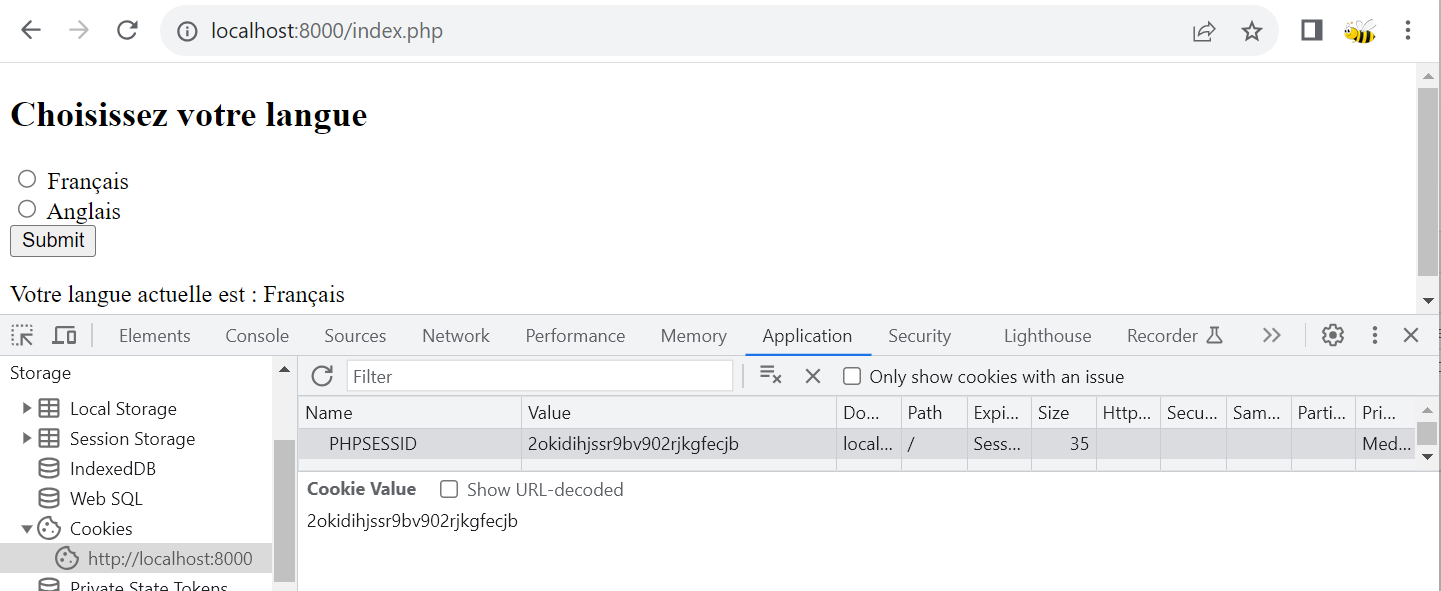The height and width of the screenshot is (591, 1441).
Task: Refresh the cookies table
Action: point(322,376)
